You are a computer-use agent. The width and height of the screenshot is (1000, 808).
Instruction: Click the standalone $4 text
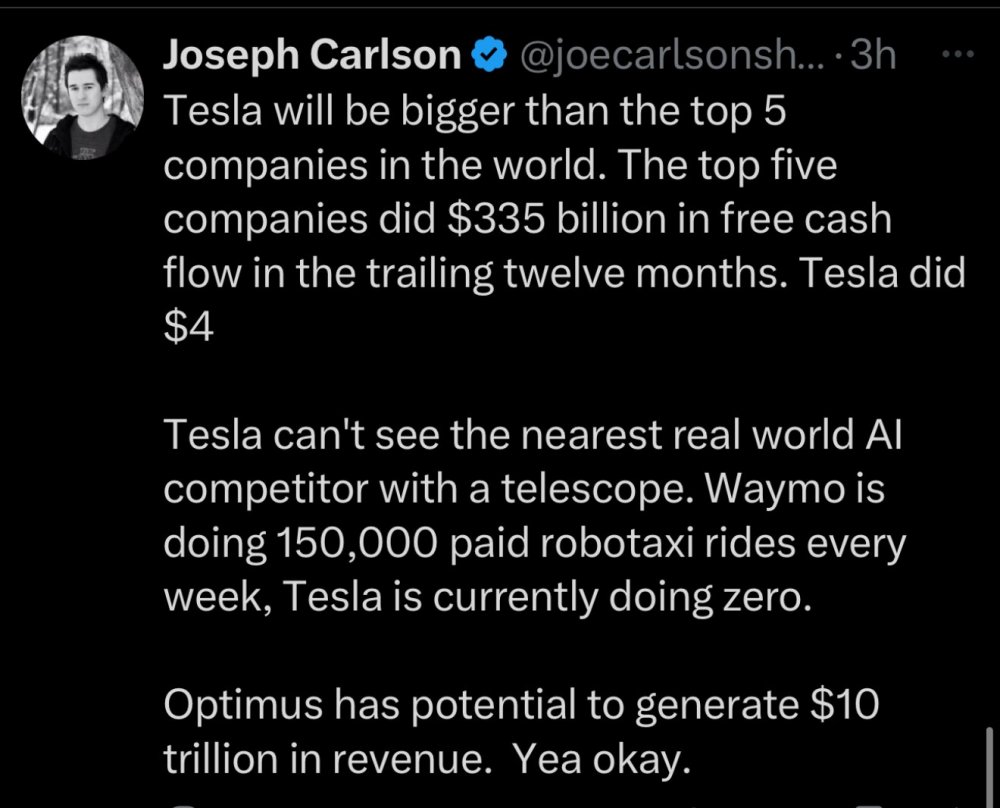pyautogui.click(x=189, y=330)
